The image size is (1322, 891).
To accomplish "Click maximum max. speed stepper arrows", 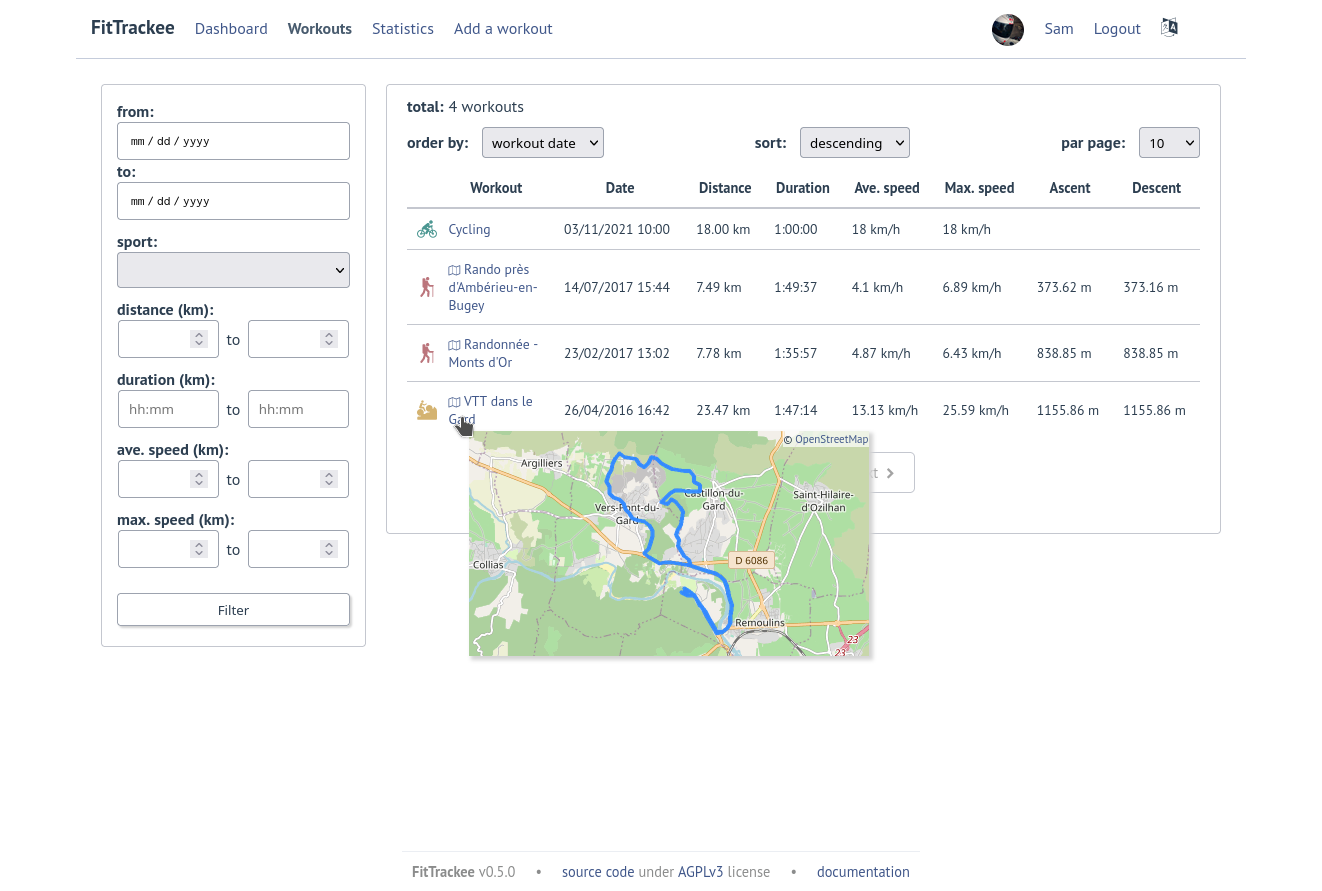I will tap(329, 549).
